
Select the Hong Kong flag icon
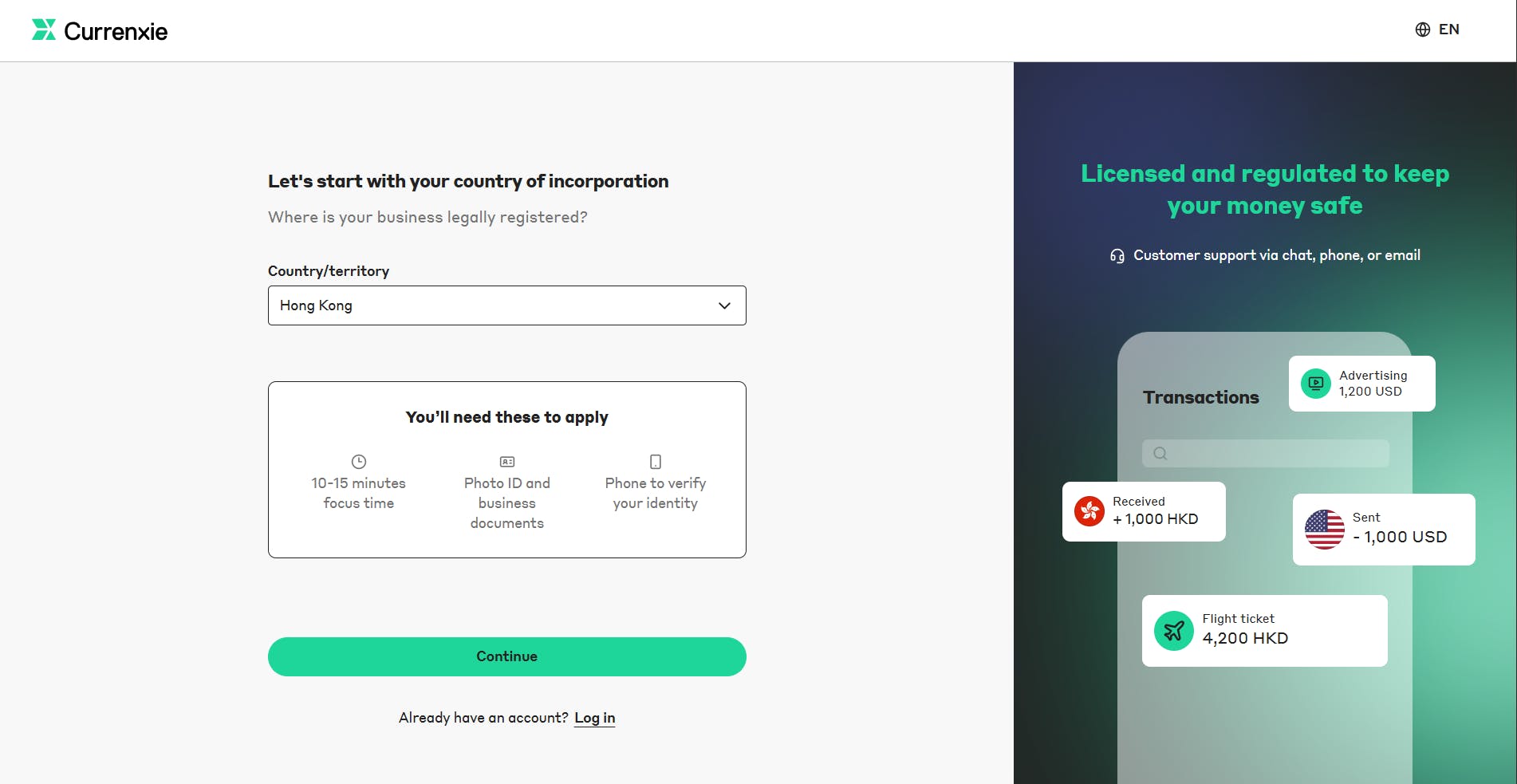(x=1091, y=511)
